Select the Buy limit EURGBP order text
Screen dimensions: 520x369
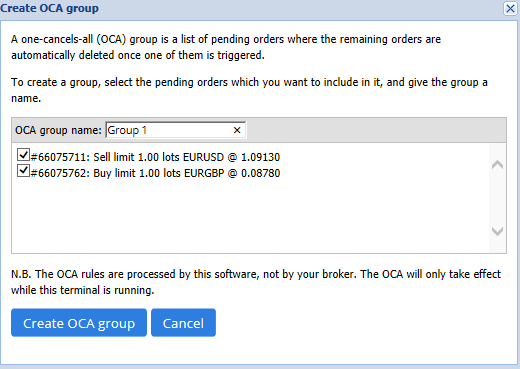tap(155, 173)
